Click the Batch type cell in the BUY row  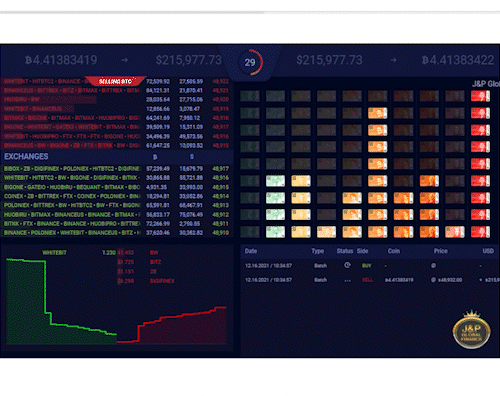pyautogui.click(x=320, y=266)
